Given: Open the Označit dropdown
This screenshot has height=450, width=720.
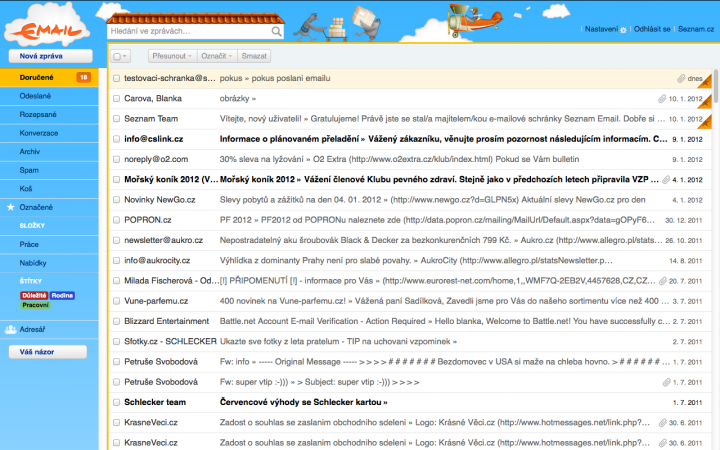Looking at the screenshot, I should tap(217, 56).
